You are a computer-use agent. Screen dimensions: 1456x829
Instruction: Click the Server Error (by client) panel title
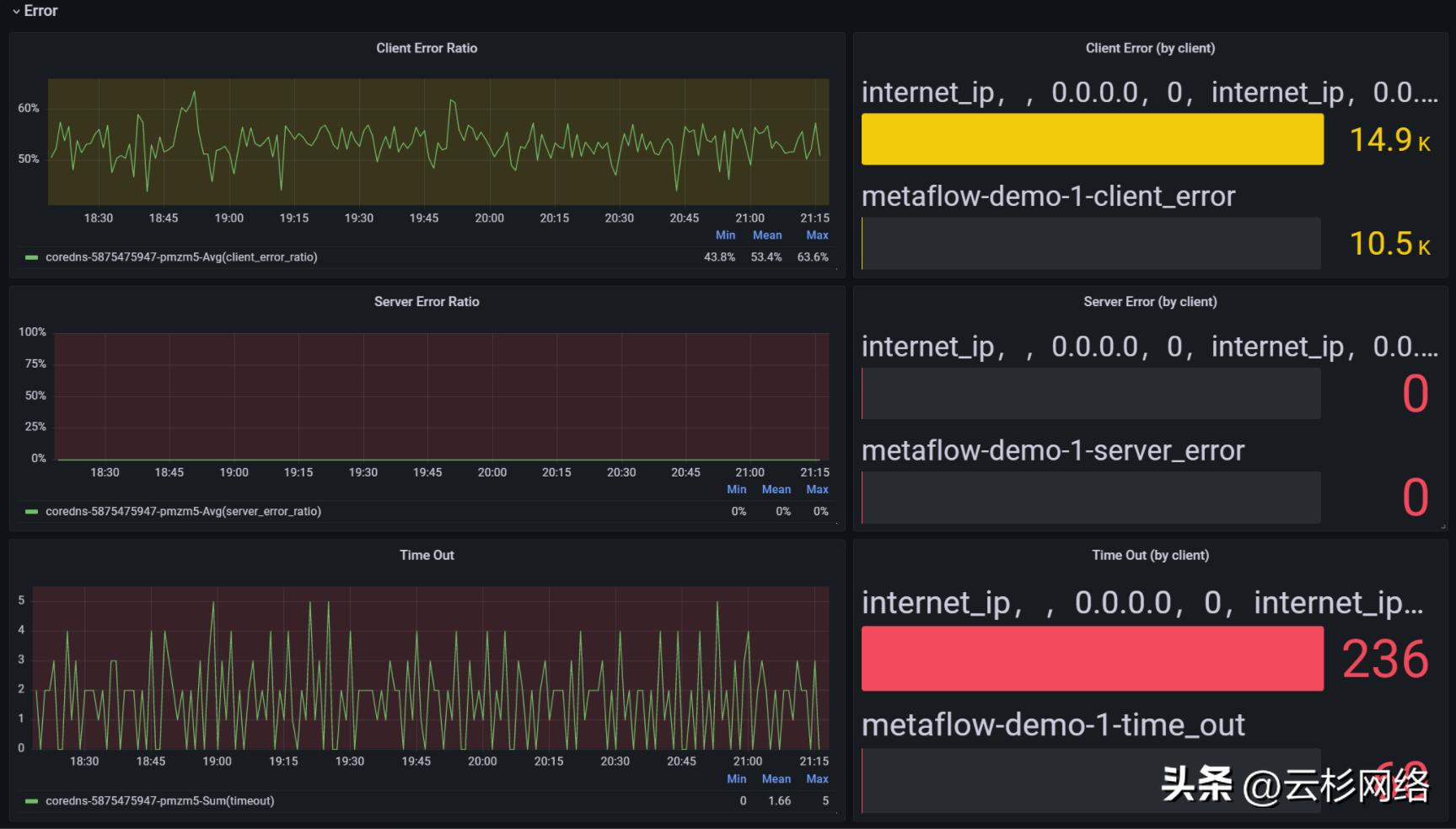coord(1151,301)
